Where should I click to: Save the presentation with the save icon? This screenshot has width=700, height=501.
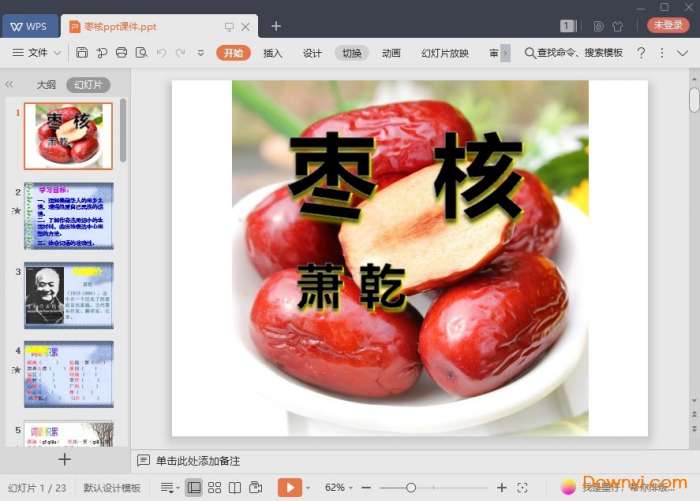click(x=82, y=53)
